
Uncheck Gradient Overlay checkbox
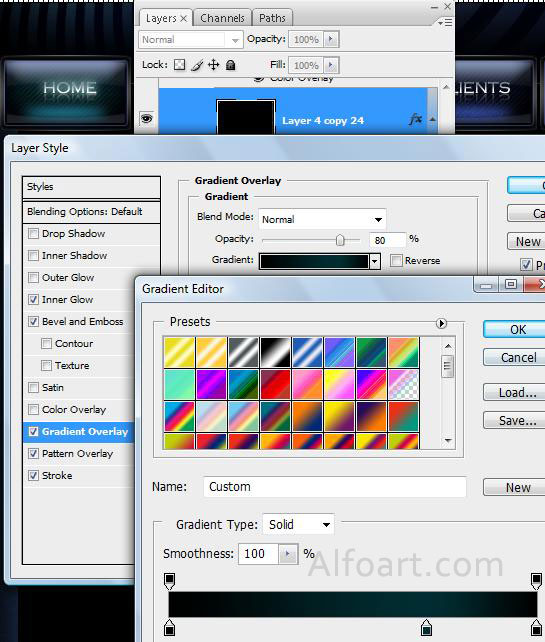tap(33, 432)
